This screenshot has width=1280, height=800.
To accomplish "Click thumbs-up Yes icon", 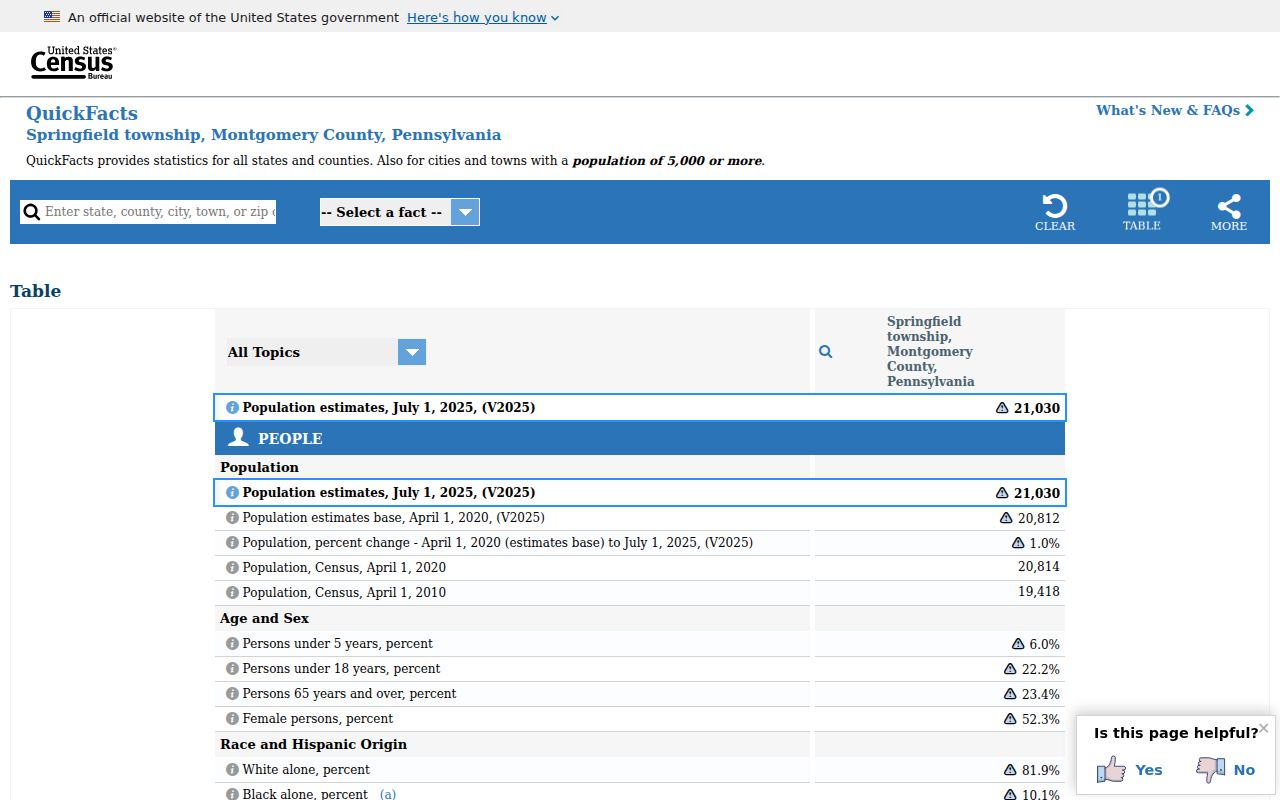I will (x=1111, y=769).
